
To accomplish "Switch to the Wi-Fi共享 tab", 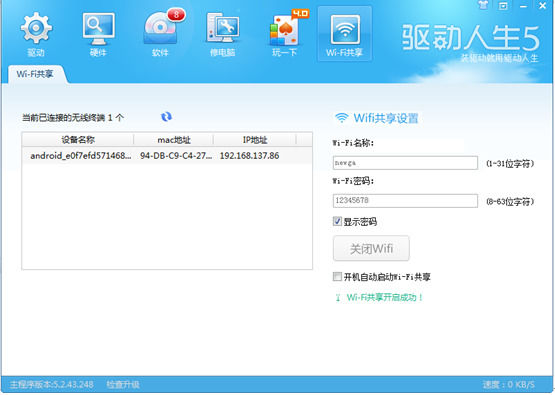I will [x=35, y=74].
